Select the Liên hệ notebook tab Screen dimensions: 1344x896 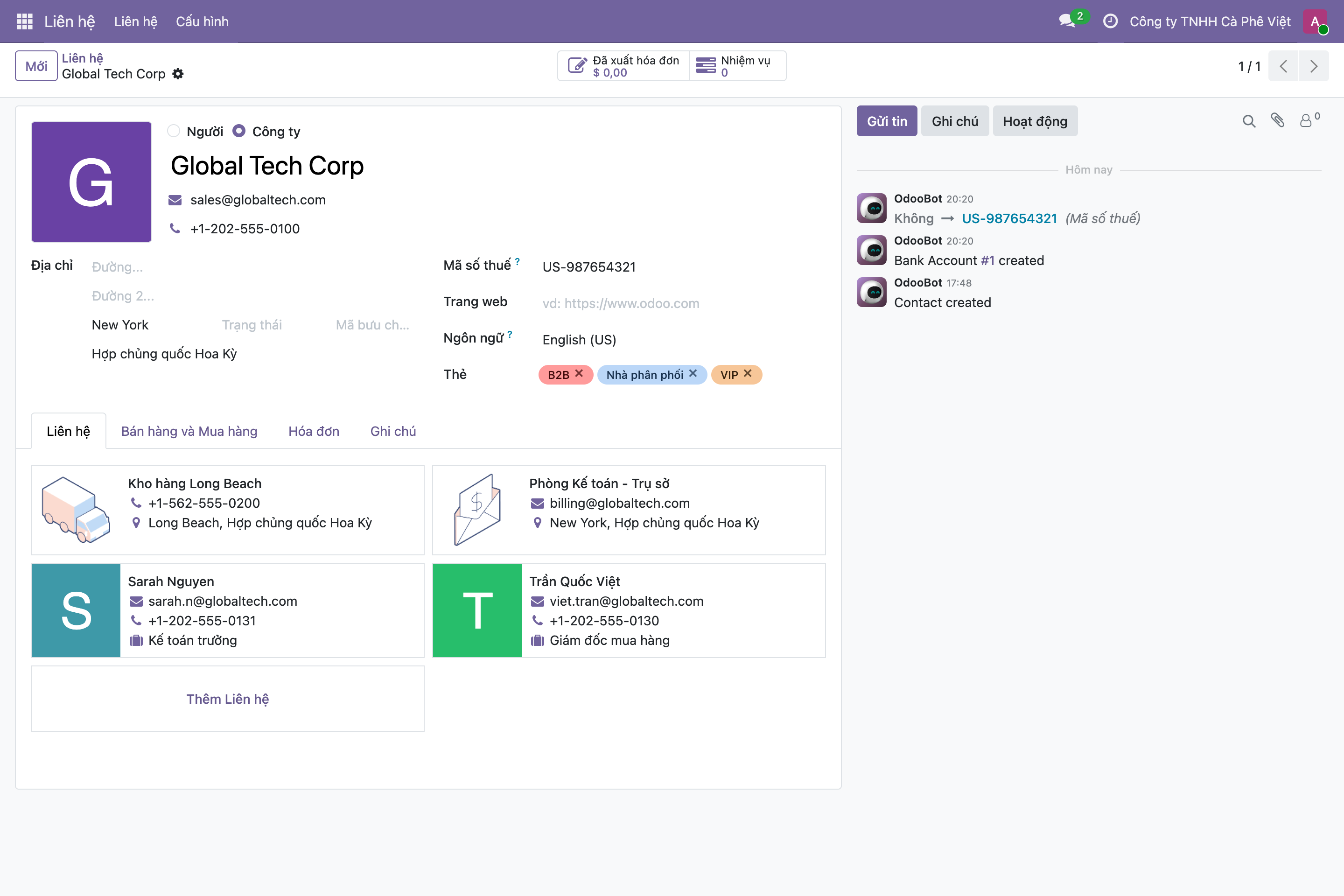pyautogui.click(x=69, y=431)
